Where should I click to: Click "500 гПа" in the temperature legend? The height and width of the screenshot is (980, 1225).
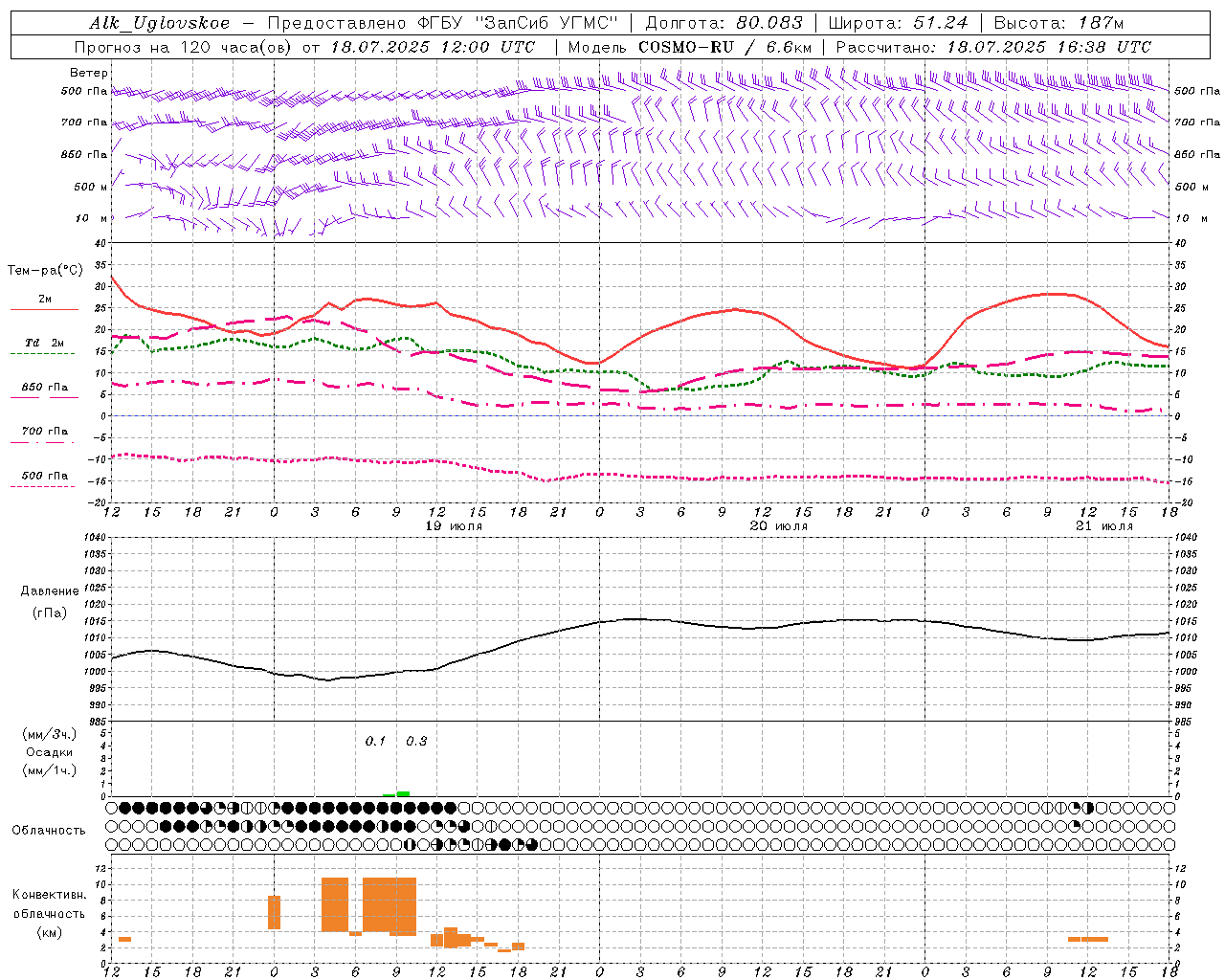pyautogui.click(x=45, y=476)
